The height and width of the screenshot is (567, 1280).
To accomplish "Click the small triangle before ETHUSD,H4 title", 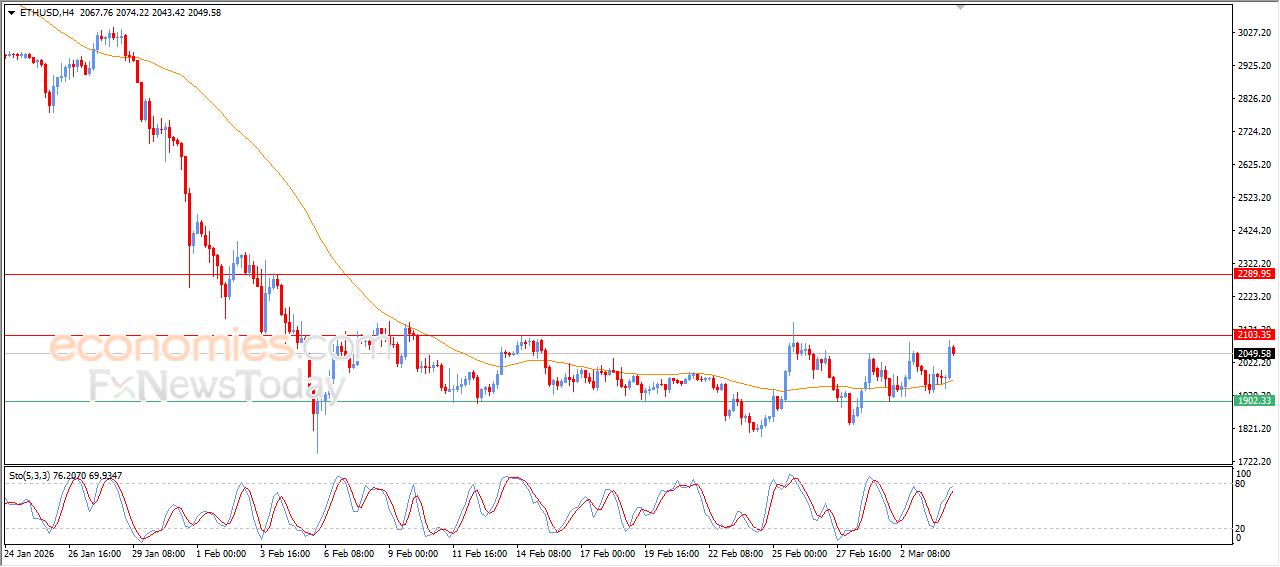I will (x=11, y=13).
